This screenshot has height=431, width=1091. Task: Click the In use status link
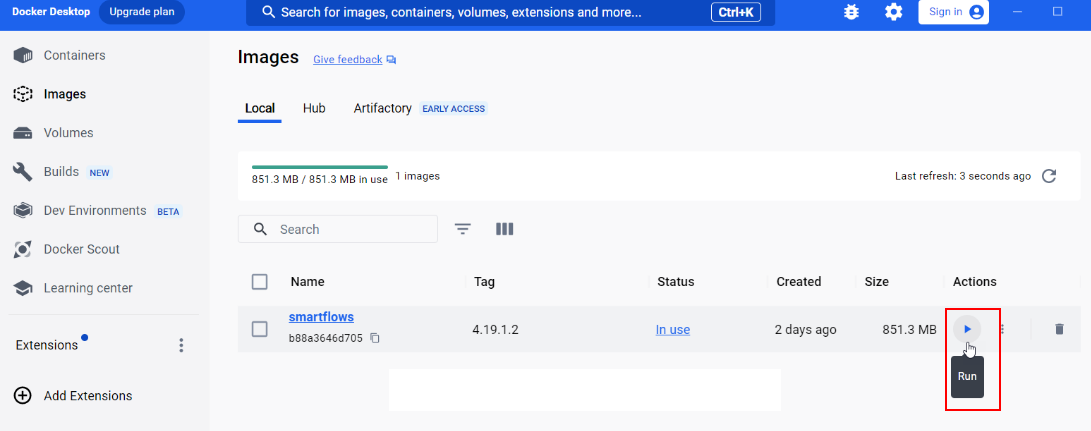pos(673,329)
